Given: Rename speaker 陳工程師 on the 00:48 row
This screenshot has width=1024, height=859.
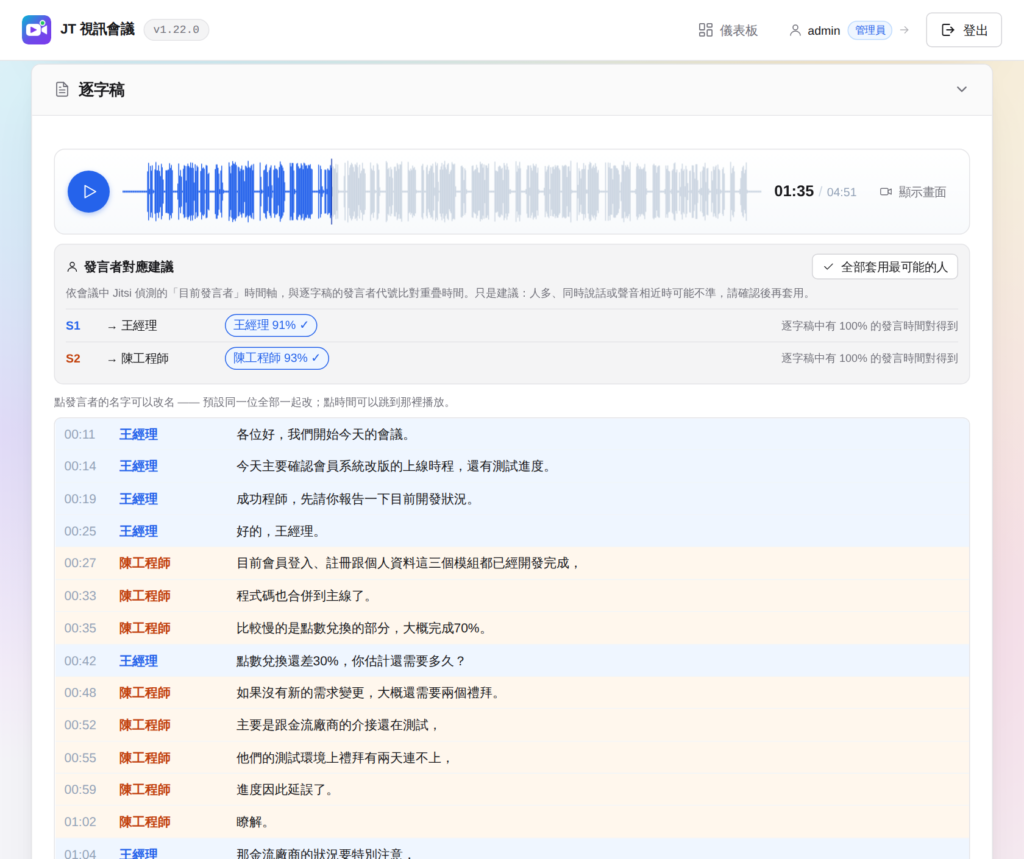Looking at the screenshot, I should tap(145, 692).
